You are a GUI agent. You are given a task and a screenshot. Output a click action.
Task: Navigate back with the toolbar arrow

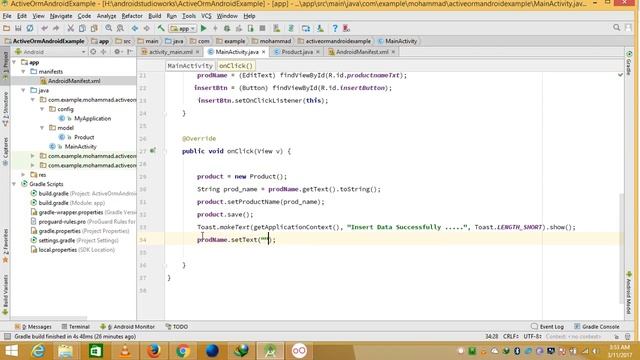coord(135,28)
